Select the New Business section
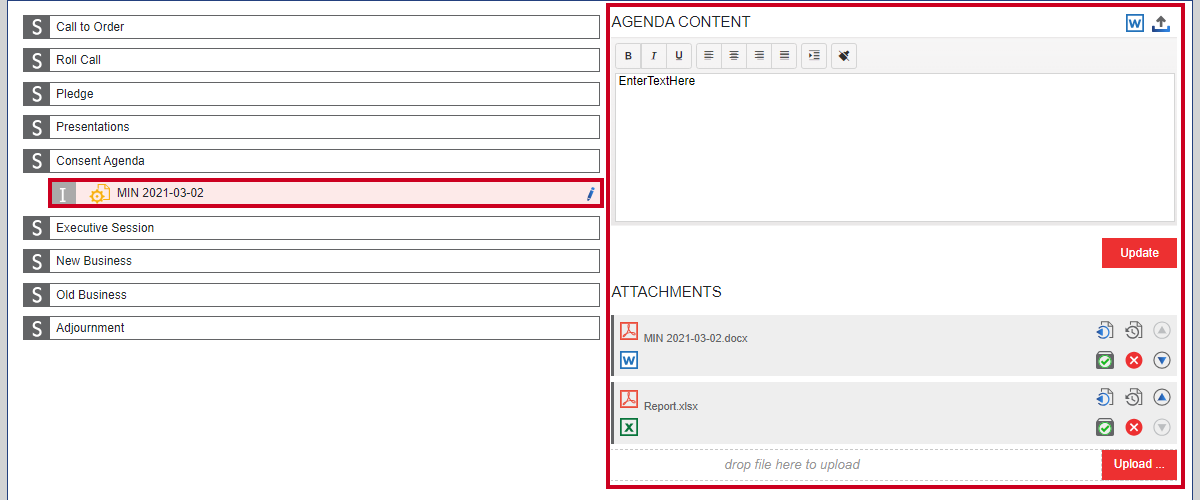Screen dimensions: 1200x500 coord(311,261)
